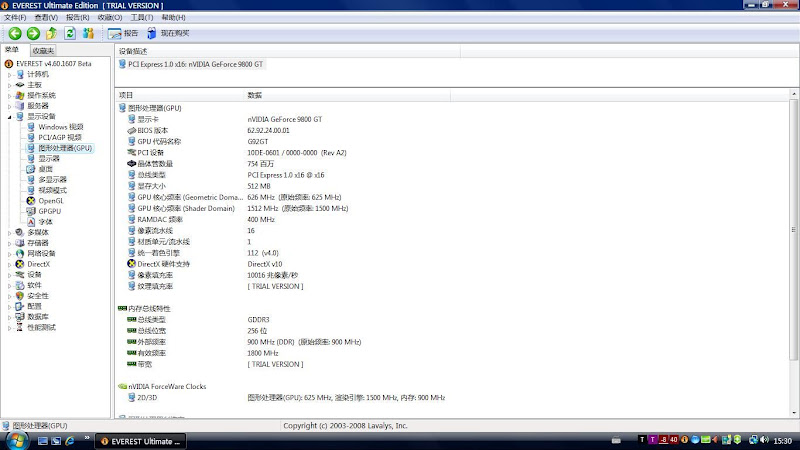Click the 字体 fonts icon in tree
Image resolution: width=800 pixels, height=450 pixels.
point(31,222)
